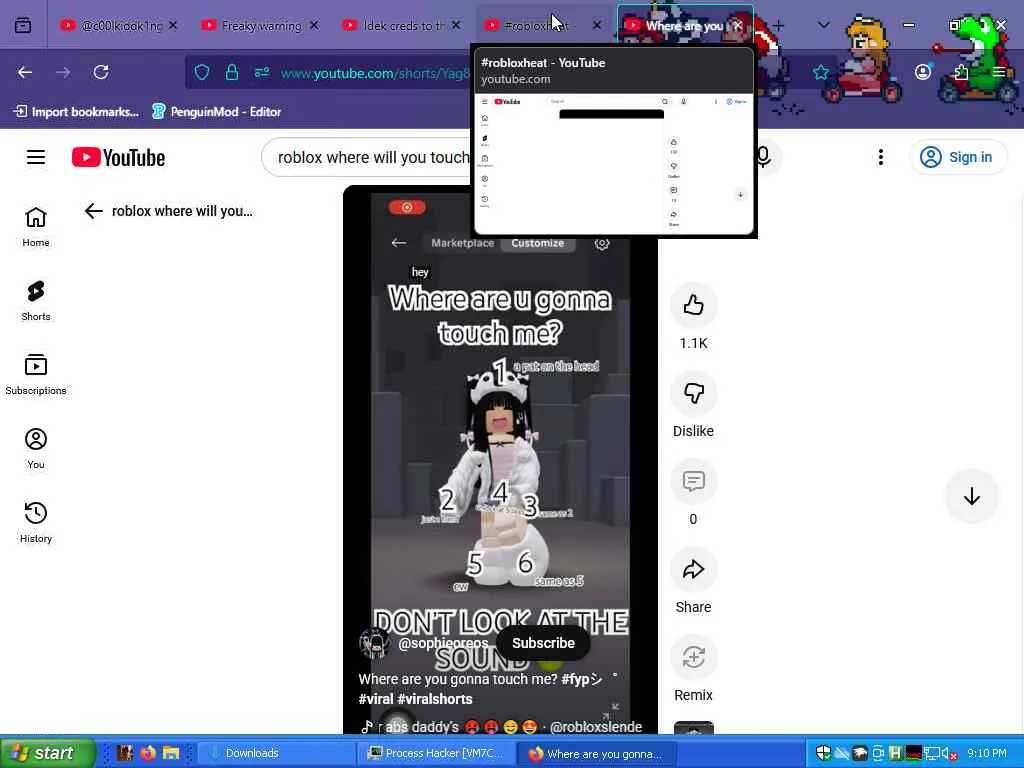This screenshot has height=768, width=1024.
Task: Click the tracking protection shield icon
Action: (x=202, y=72)
